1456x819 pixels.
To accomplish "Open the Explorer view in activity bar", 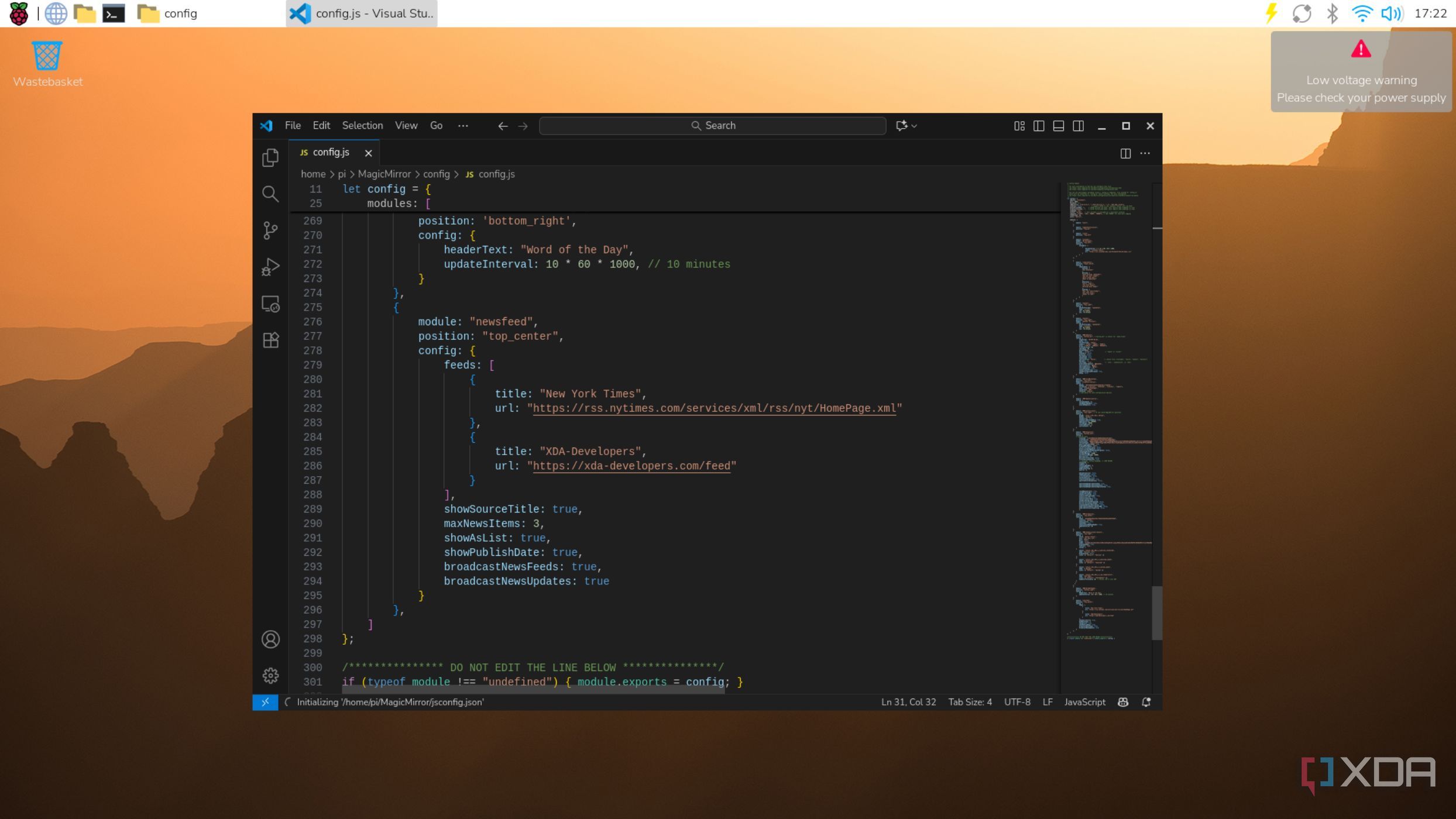I will (270, 157).
